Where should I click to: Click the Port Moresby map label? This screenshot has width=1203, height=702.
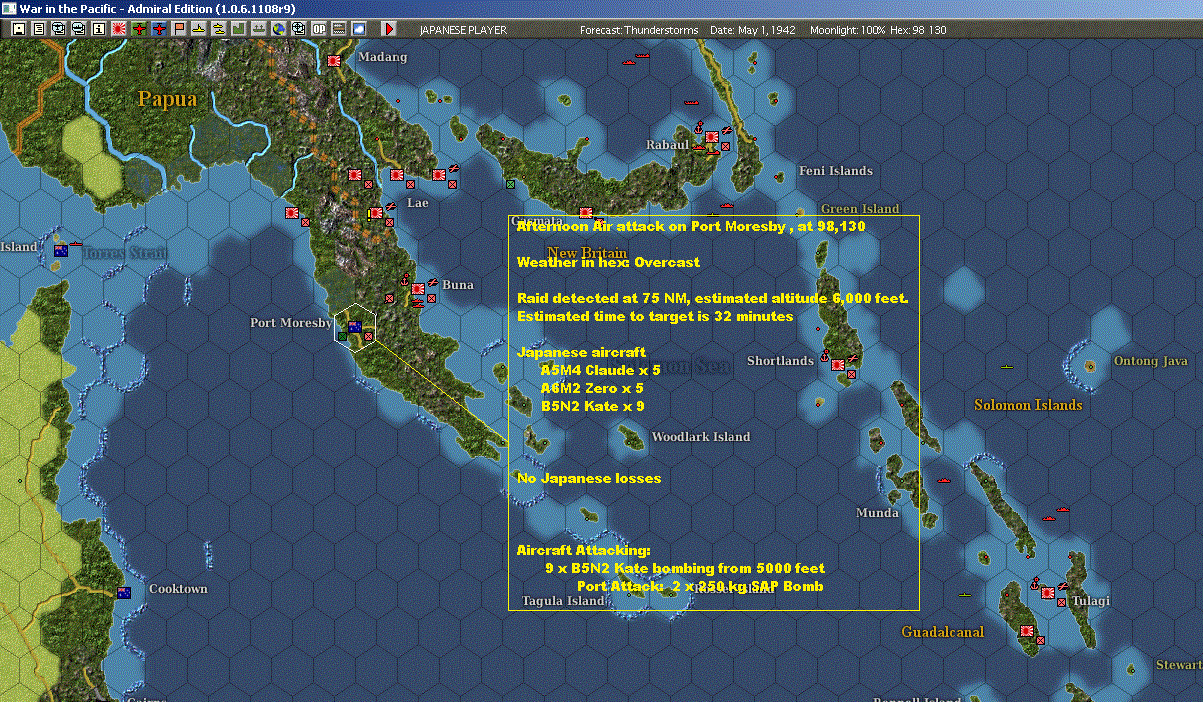[291, 323]
